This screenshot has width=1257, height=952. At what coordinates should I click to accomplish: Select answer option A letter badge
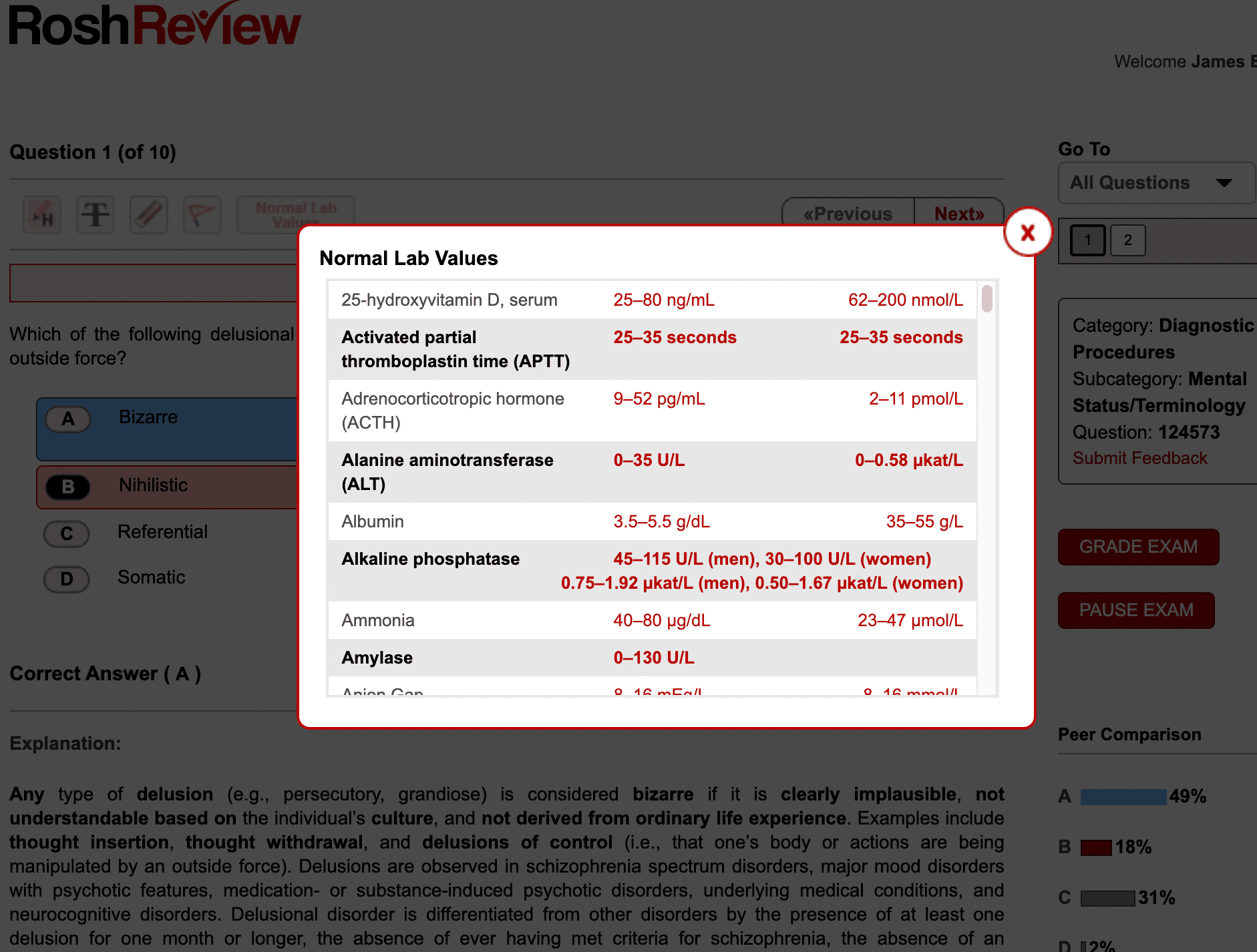tap(67, 419)
